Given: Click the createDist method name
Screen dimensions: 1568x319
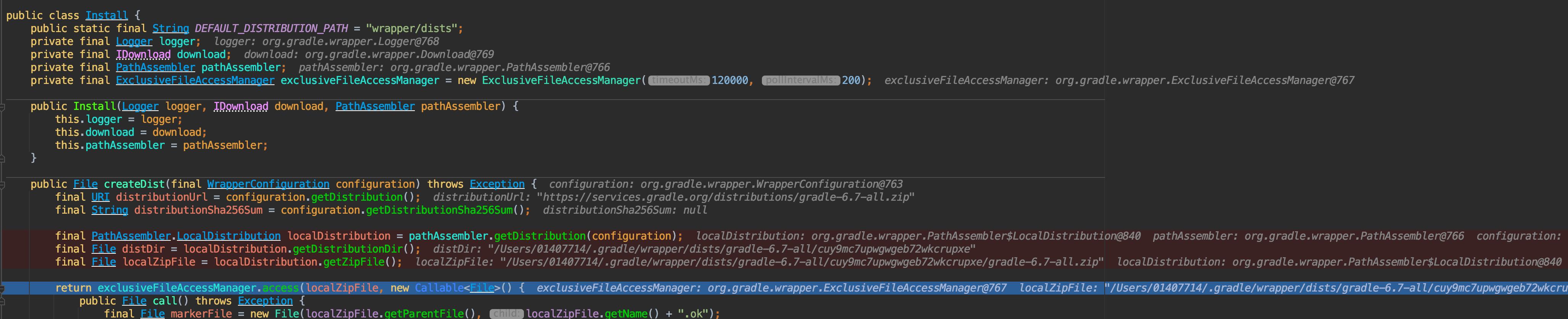Looking at the screenshot, I should (x=134, y=184).
